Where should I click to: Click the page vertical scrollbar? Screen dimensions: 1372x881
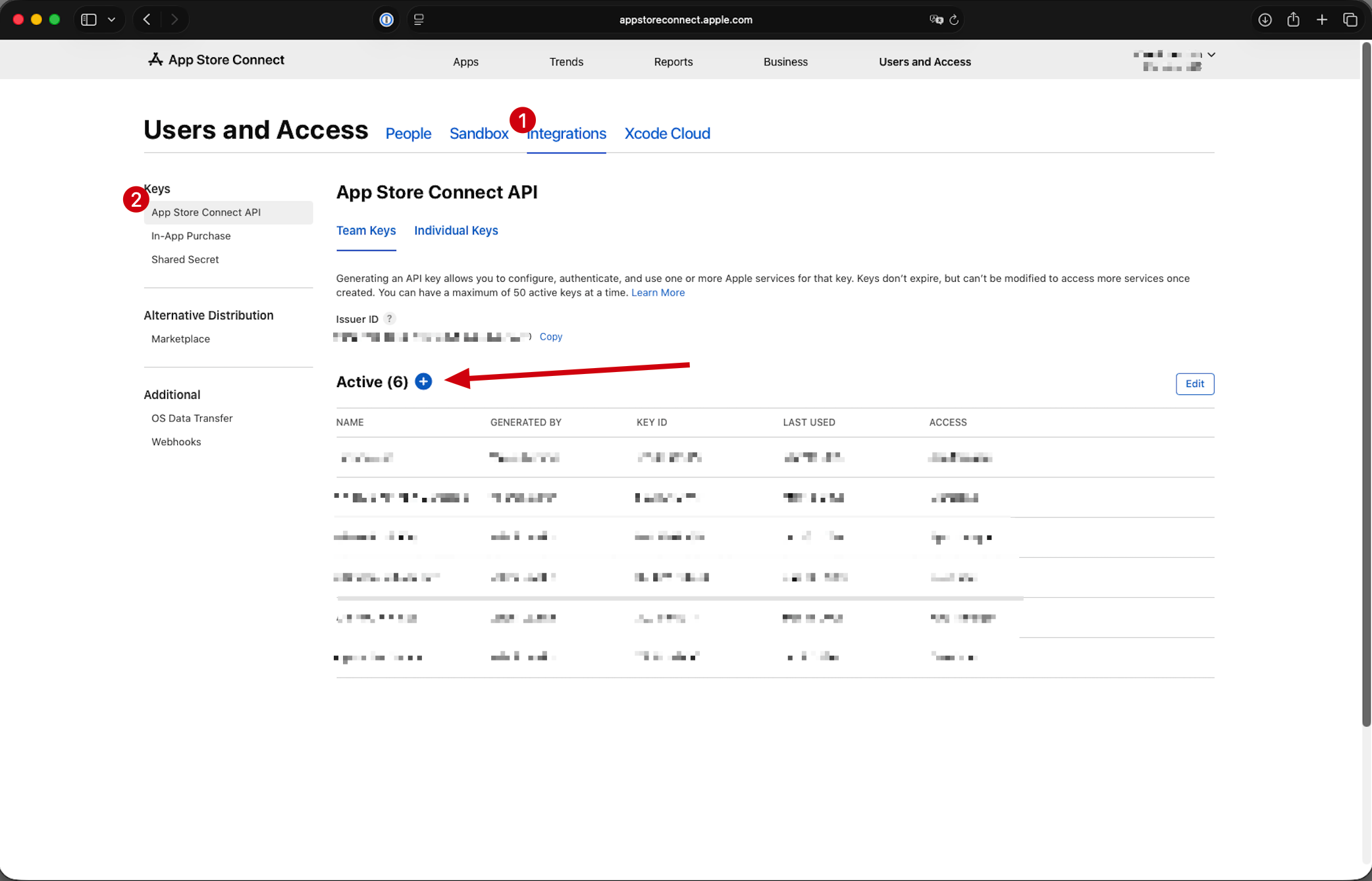point(1366,385)
